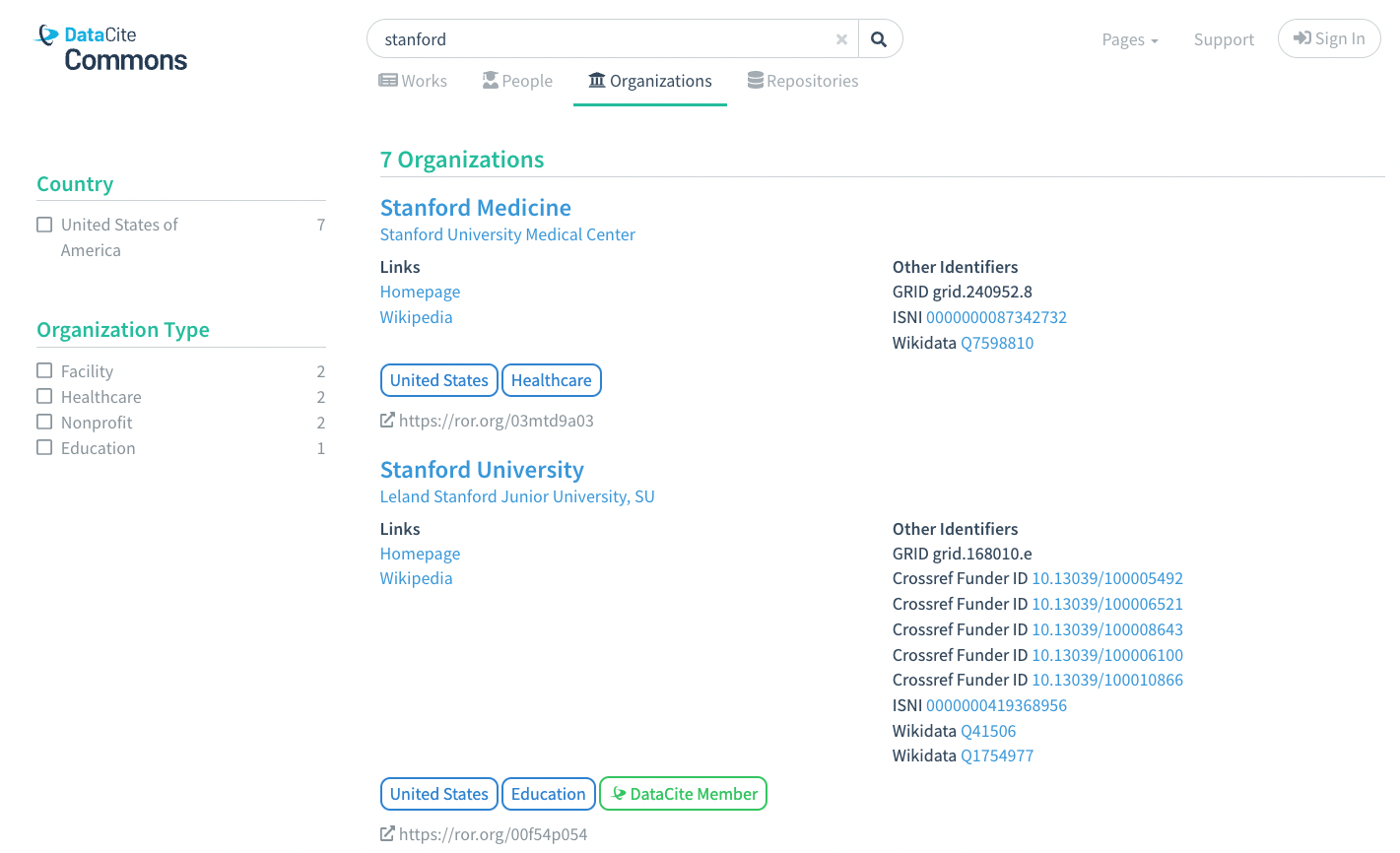Open Wikidata Q1754977 link
Viewport: 1400px width, 853px height.
997,755
